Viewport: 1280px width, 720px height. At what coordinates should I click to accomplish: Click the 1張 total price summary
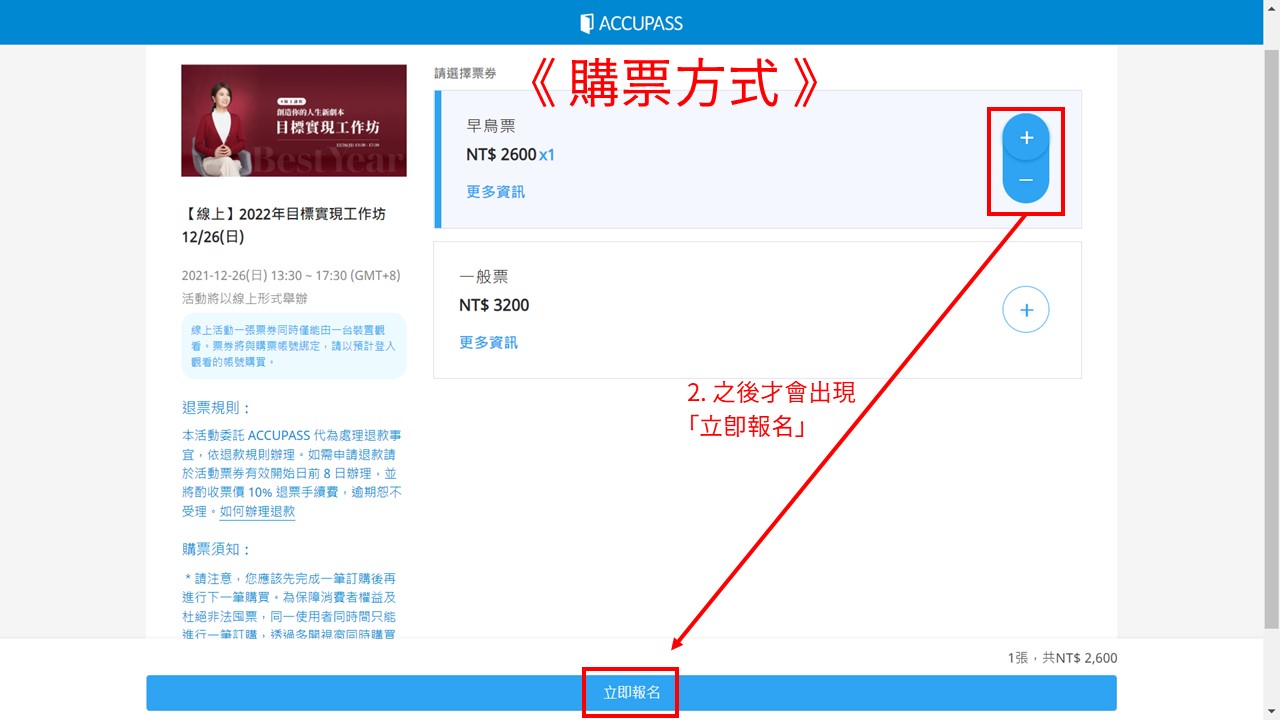[x=1062, y=658]
